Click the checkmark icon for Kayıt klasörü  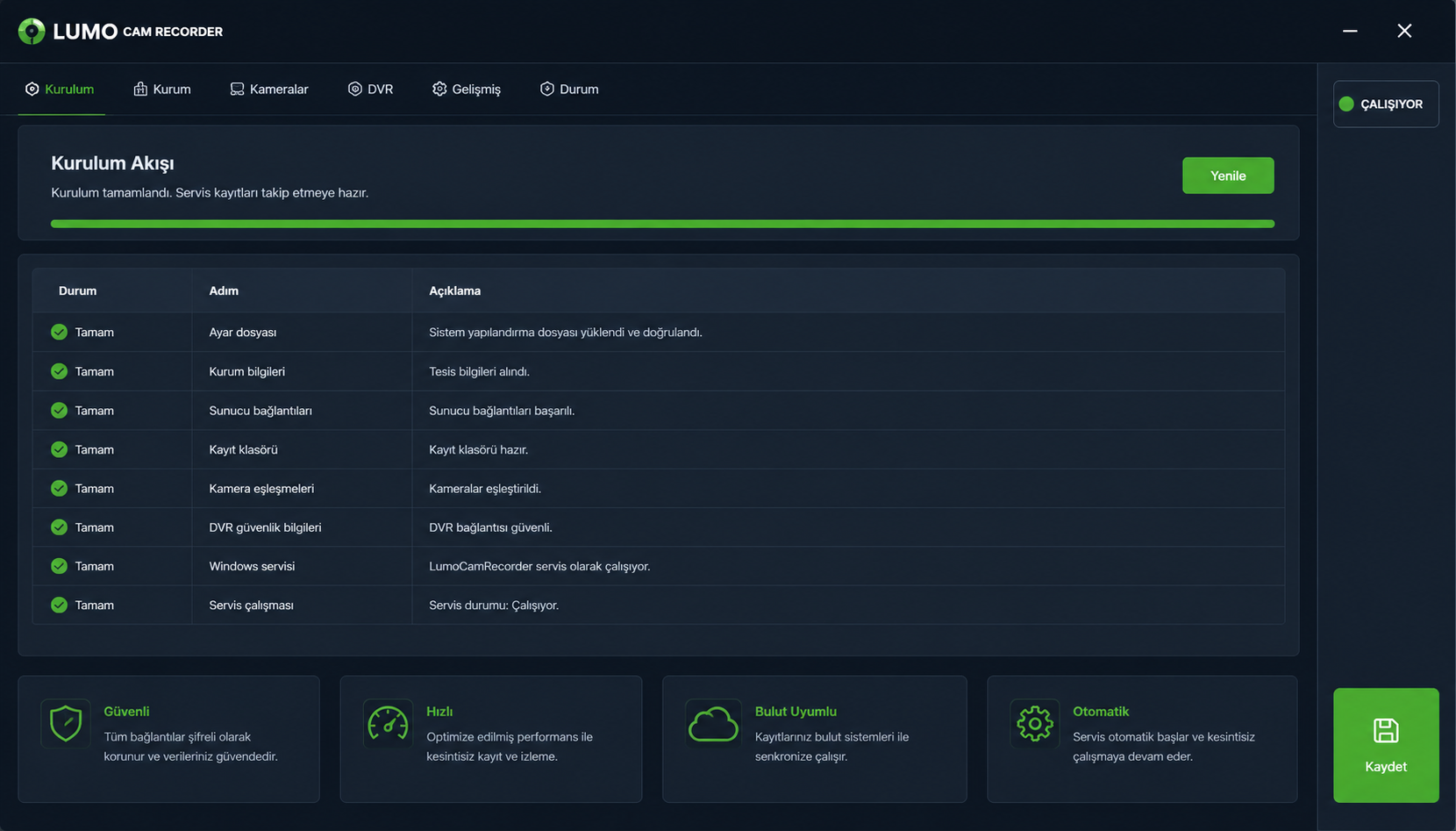point(59,449)
